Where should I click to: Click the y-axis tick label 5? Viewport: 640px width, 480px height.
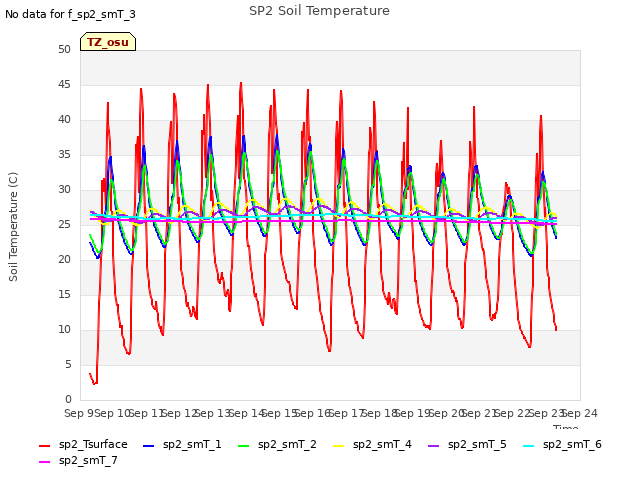(x=68, y=364)
